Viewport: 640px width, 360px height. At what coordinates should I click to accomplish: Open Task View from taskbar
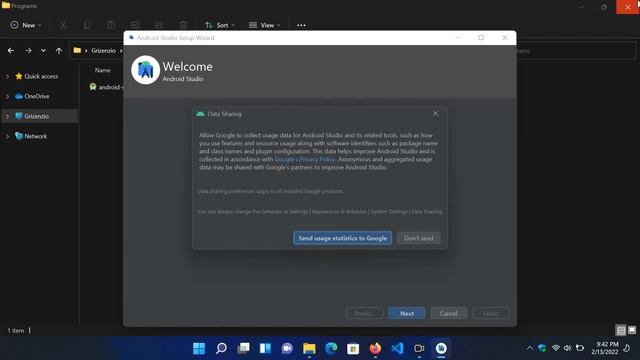coord(243,348)
